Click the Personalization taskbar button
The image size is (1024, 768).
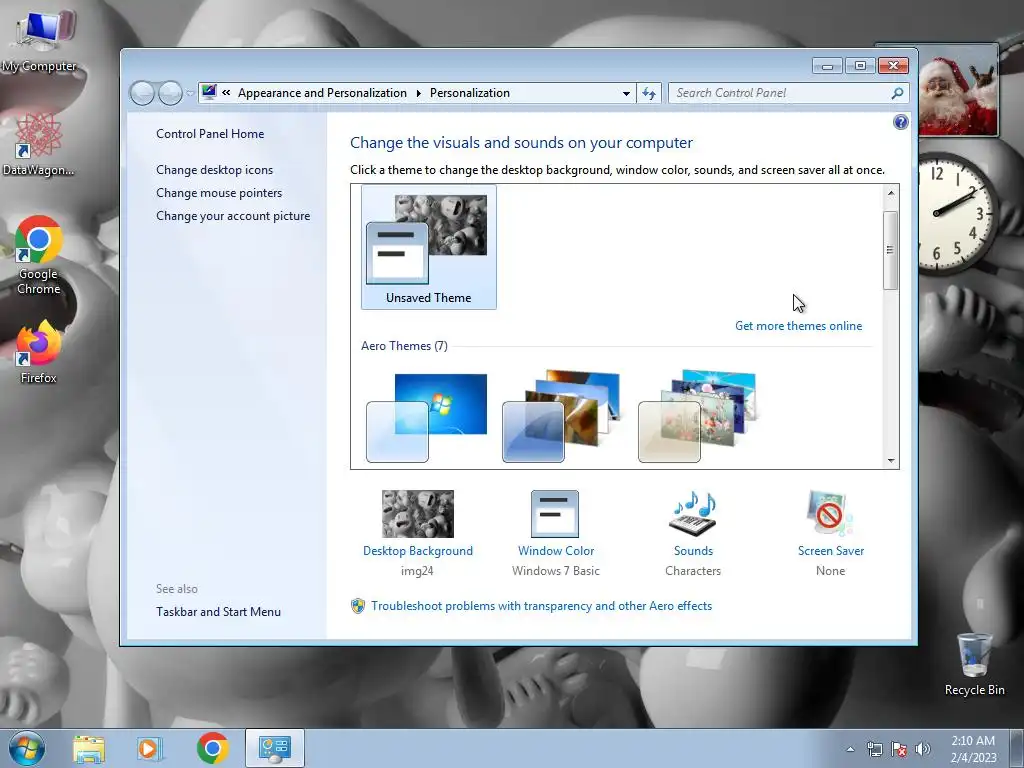pyautogui.click(x=274, y=748)
